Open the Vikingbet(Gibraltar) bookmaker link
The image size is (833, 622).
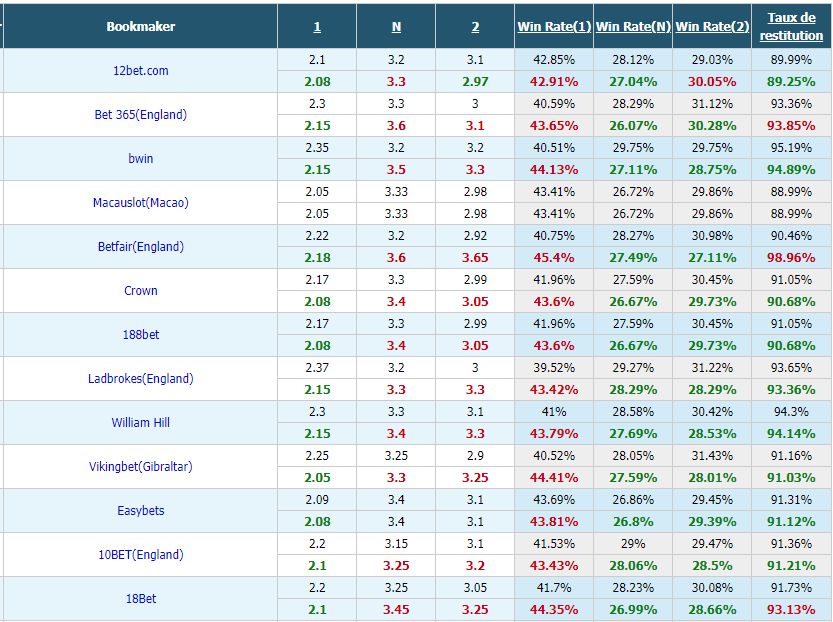(x=141, y=467)
